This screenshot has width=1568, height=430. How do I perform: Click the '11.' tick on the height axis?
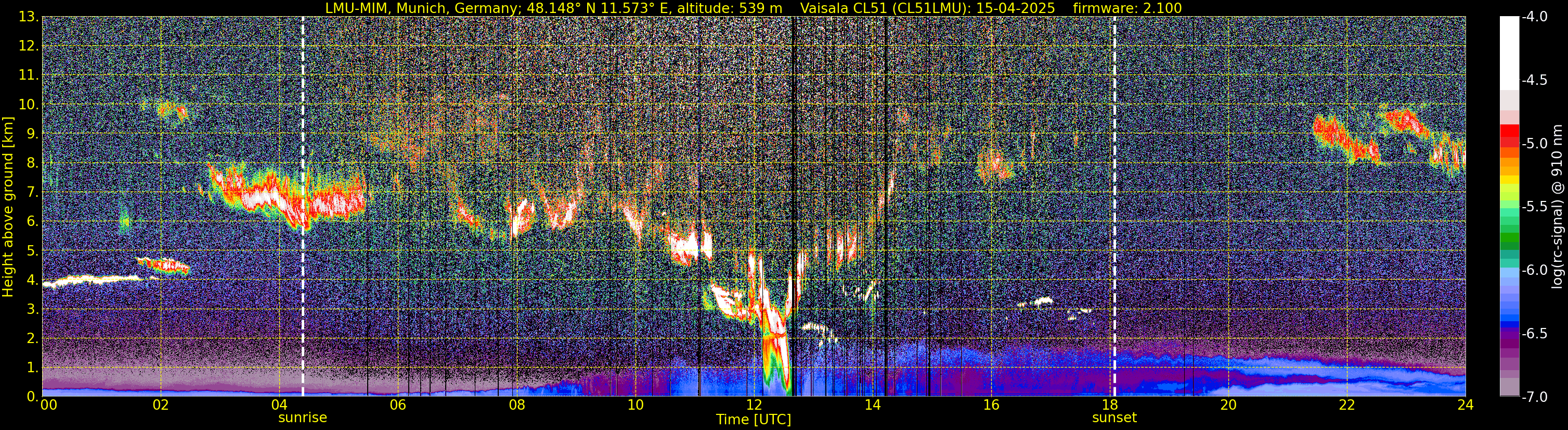coord(29,75)
